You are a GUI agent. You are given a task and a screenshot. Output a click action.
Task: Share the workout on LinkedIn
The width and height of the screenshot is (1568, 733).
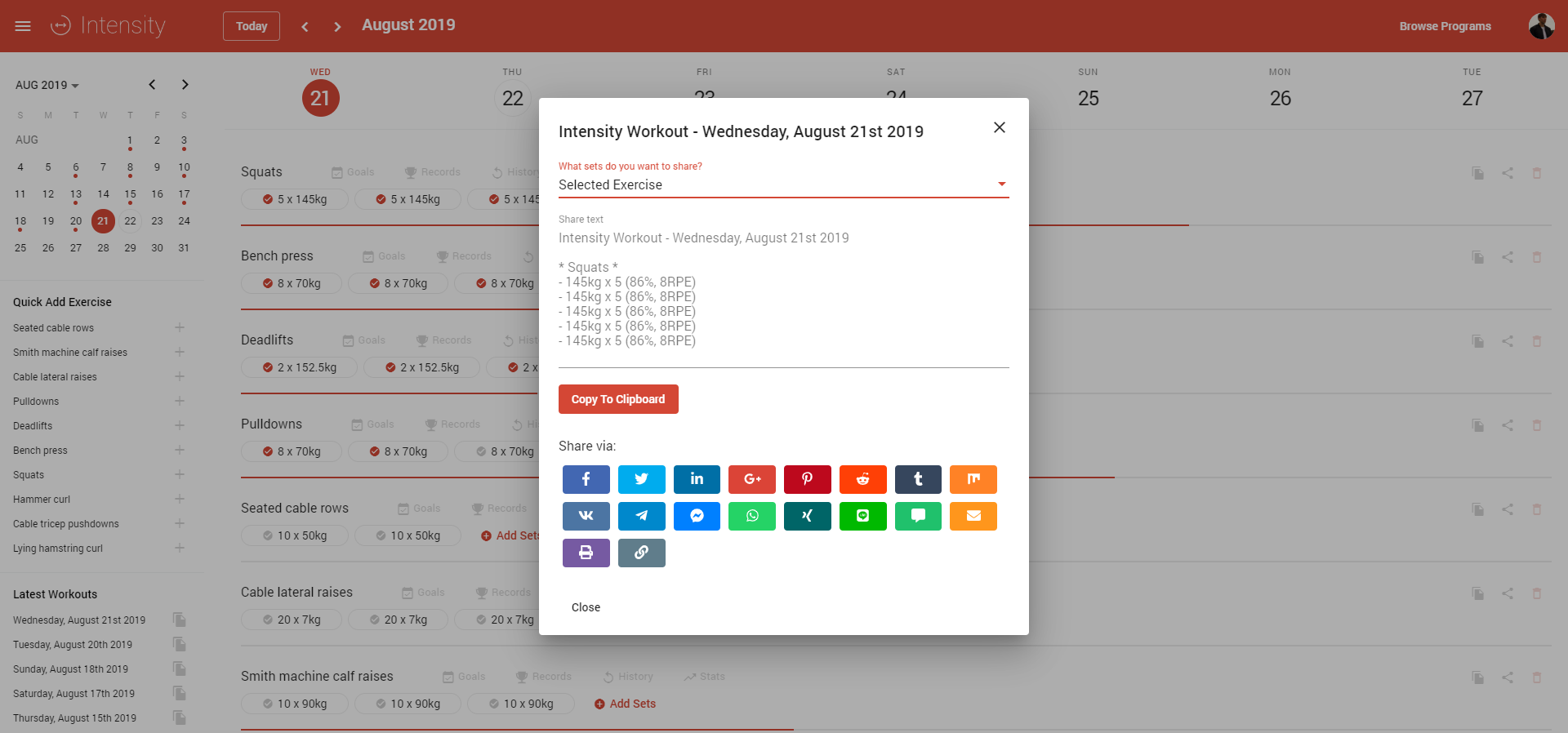[697, 479]
